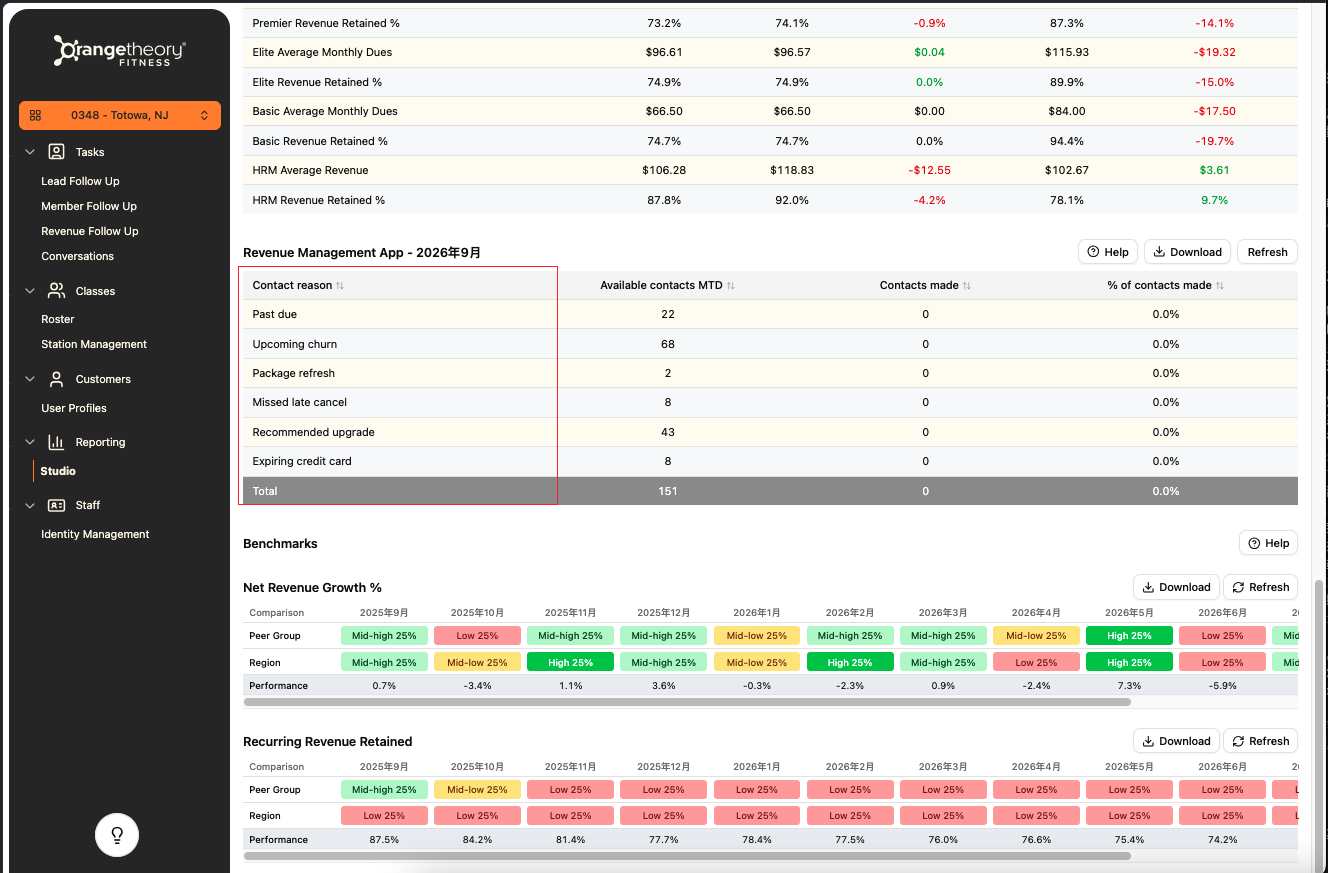Sort by Available contacts MTD icon
The width and height of the screenshot is (1328, 873).
point(731,286)
